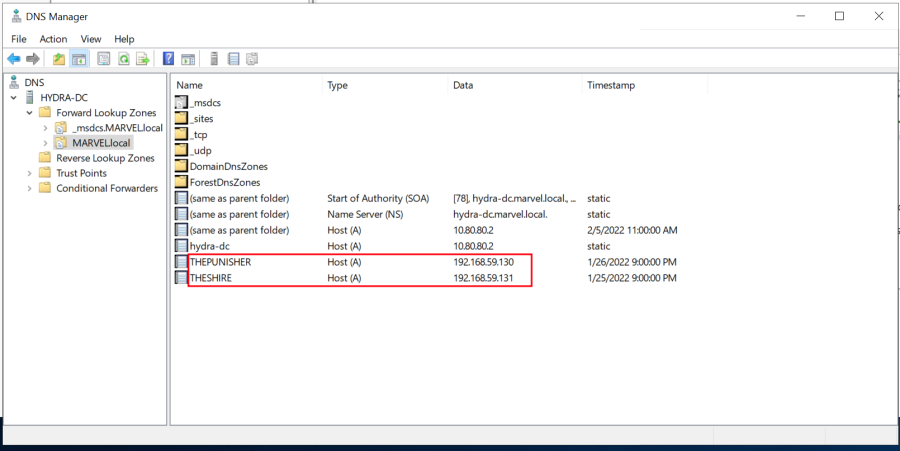Open the Action menu
900x451 pixels.
coord(53,39)
